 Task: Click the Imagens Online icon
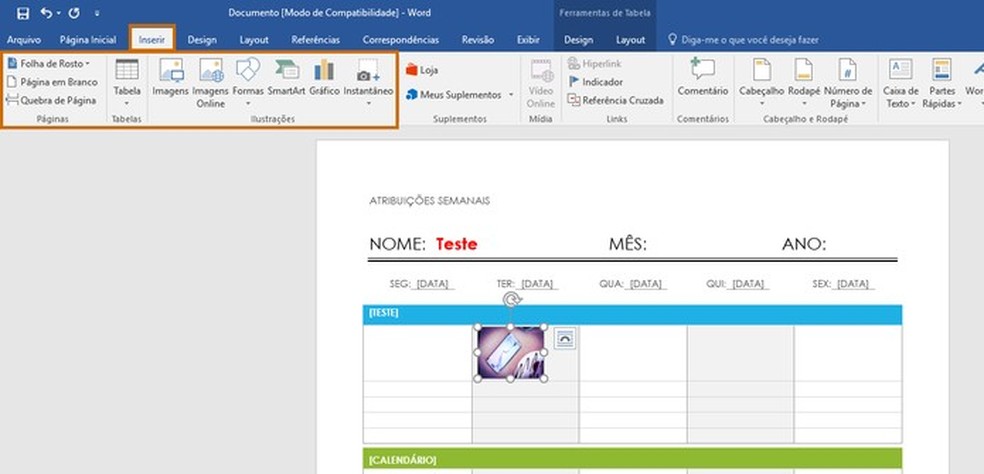211,83
